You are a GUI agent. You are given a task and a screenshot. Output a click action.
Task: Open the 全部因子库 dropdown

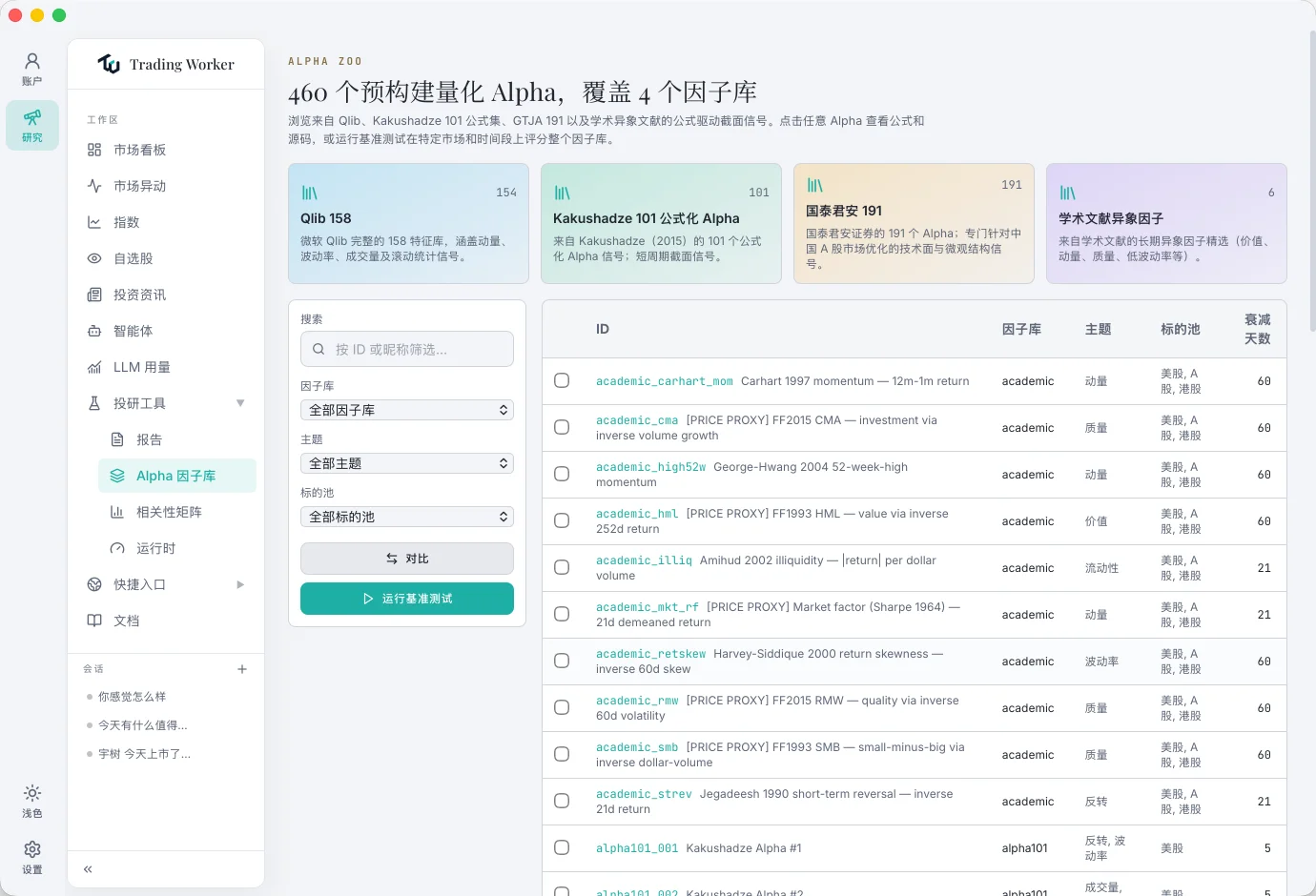(407, 410)
